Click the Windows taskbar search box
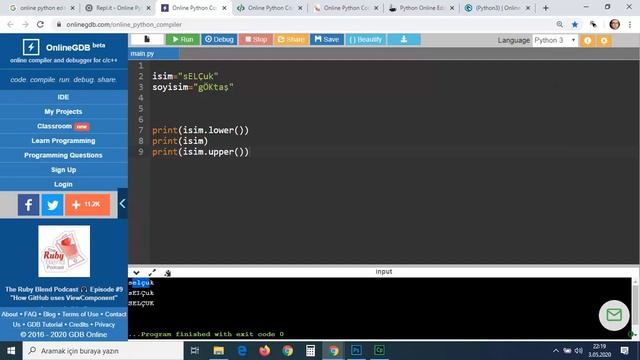640x360 pixels. (103, 351)
